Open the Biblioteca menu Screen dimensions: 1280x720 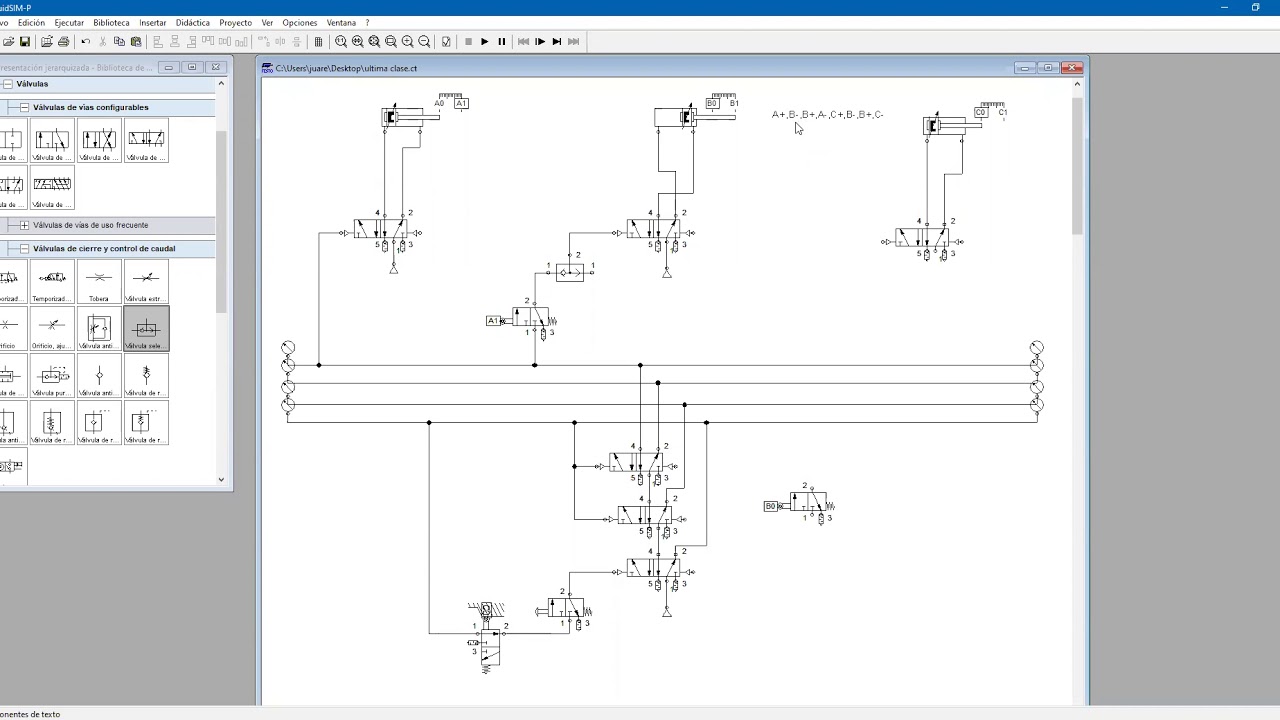pyautogui.click(x=111, y=22)
